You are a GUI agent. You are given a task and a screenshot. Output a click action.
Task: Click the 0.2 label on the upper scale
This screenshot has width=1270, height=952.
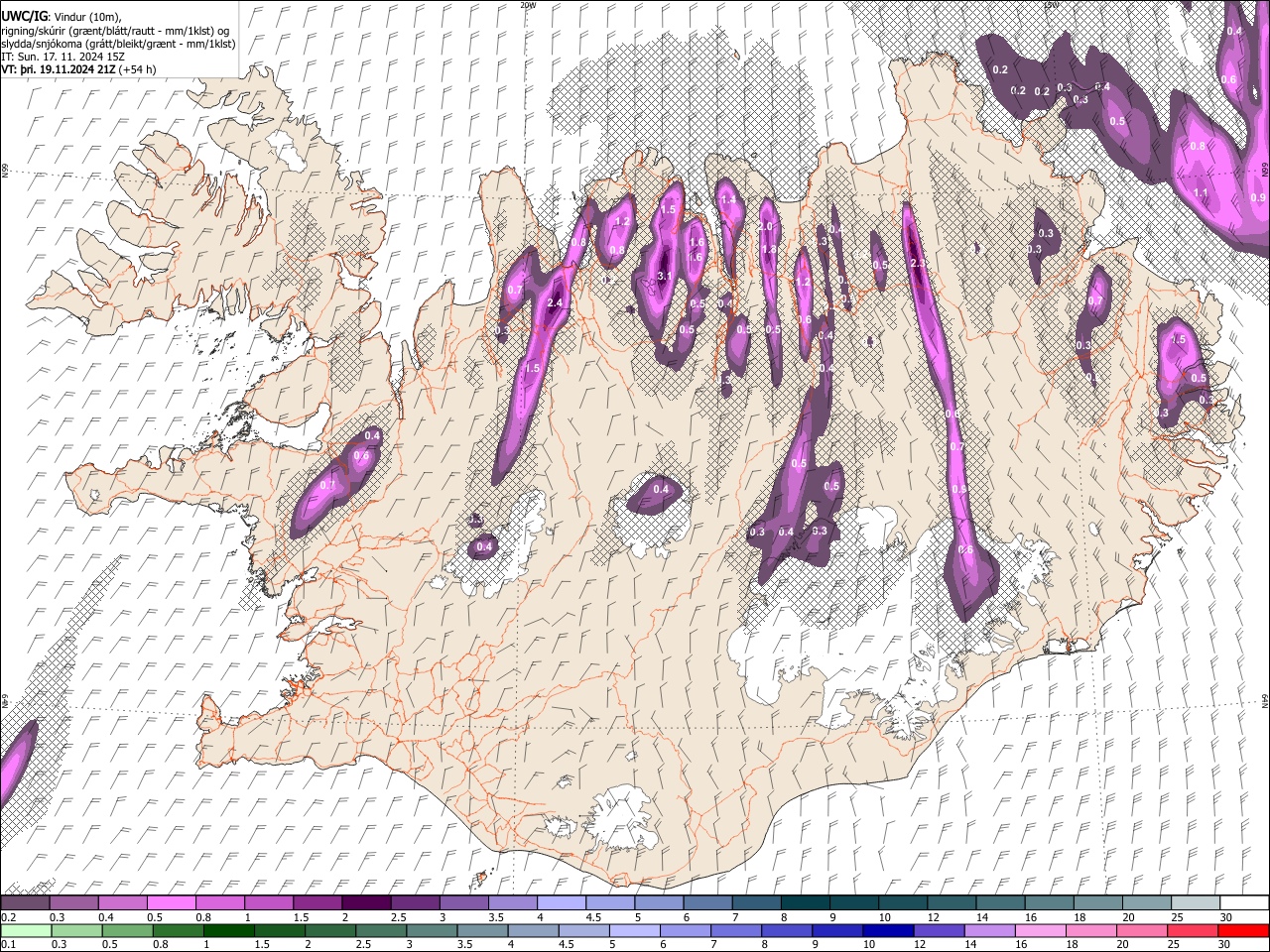(x=8, y=917)
